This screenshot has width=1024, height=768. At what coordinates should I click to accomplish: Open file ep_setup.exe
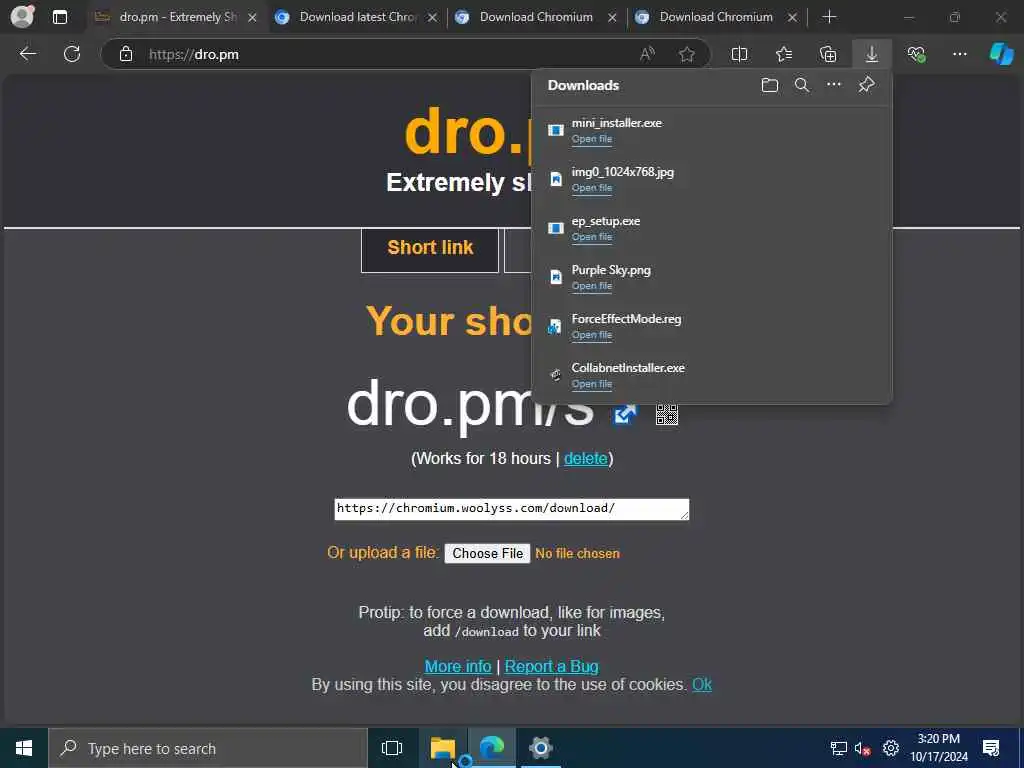[x=592, y=236]
